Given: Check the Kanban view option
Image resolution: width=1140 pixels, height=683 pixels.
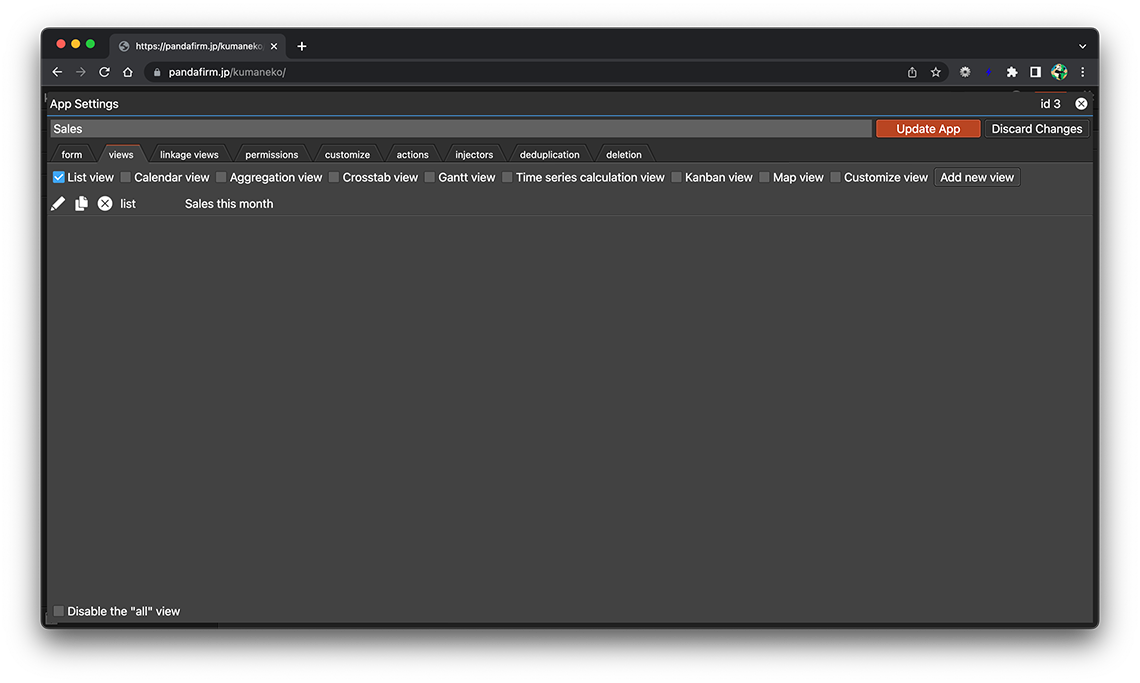Looking at the screenshot, I should 677,178.
